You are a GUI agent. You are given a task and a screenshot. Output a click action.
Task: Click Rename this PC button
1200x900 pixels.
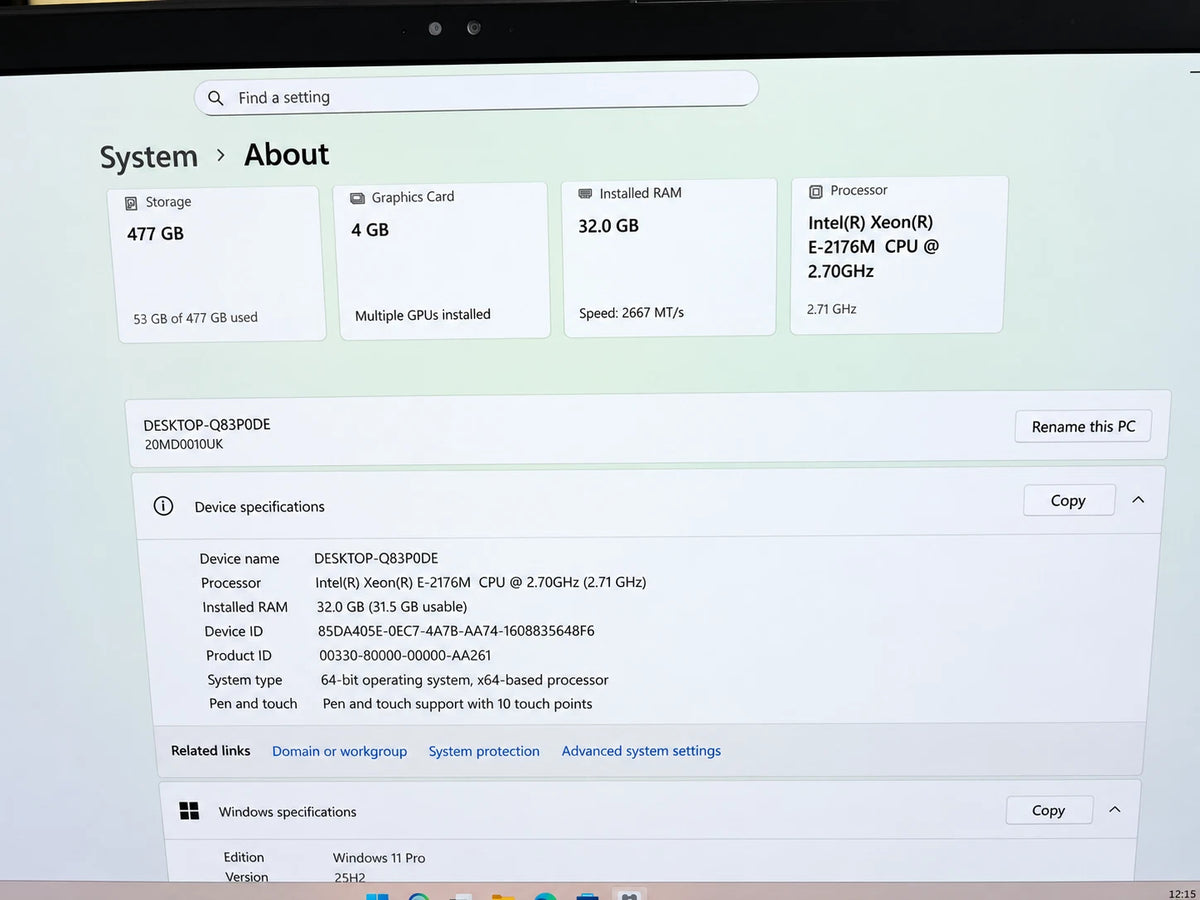pyautogui.click(x=1083, y=426)
